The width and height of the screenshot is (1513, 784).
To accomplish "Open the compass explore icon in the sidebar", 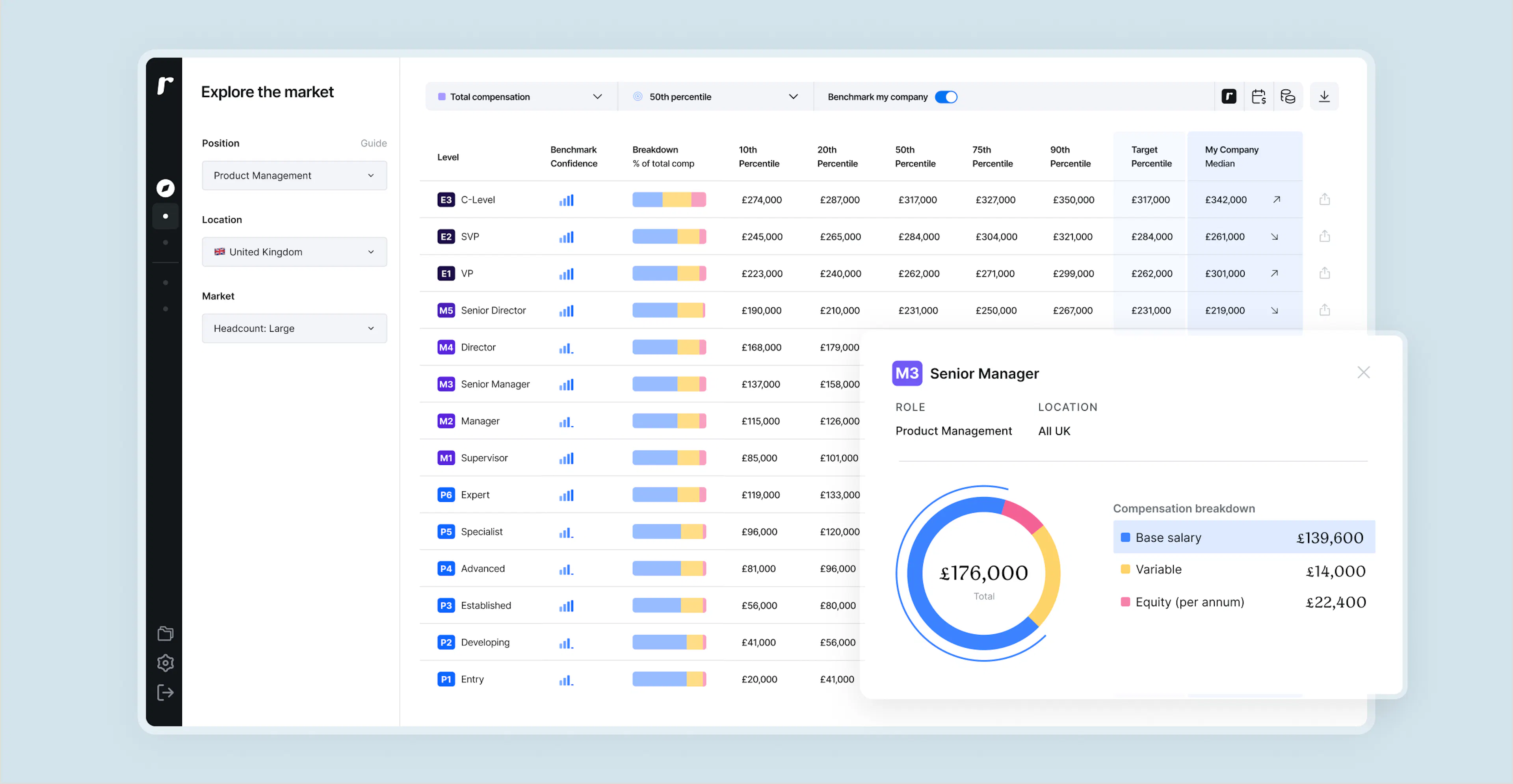I will tap(165, 188).
